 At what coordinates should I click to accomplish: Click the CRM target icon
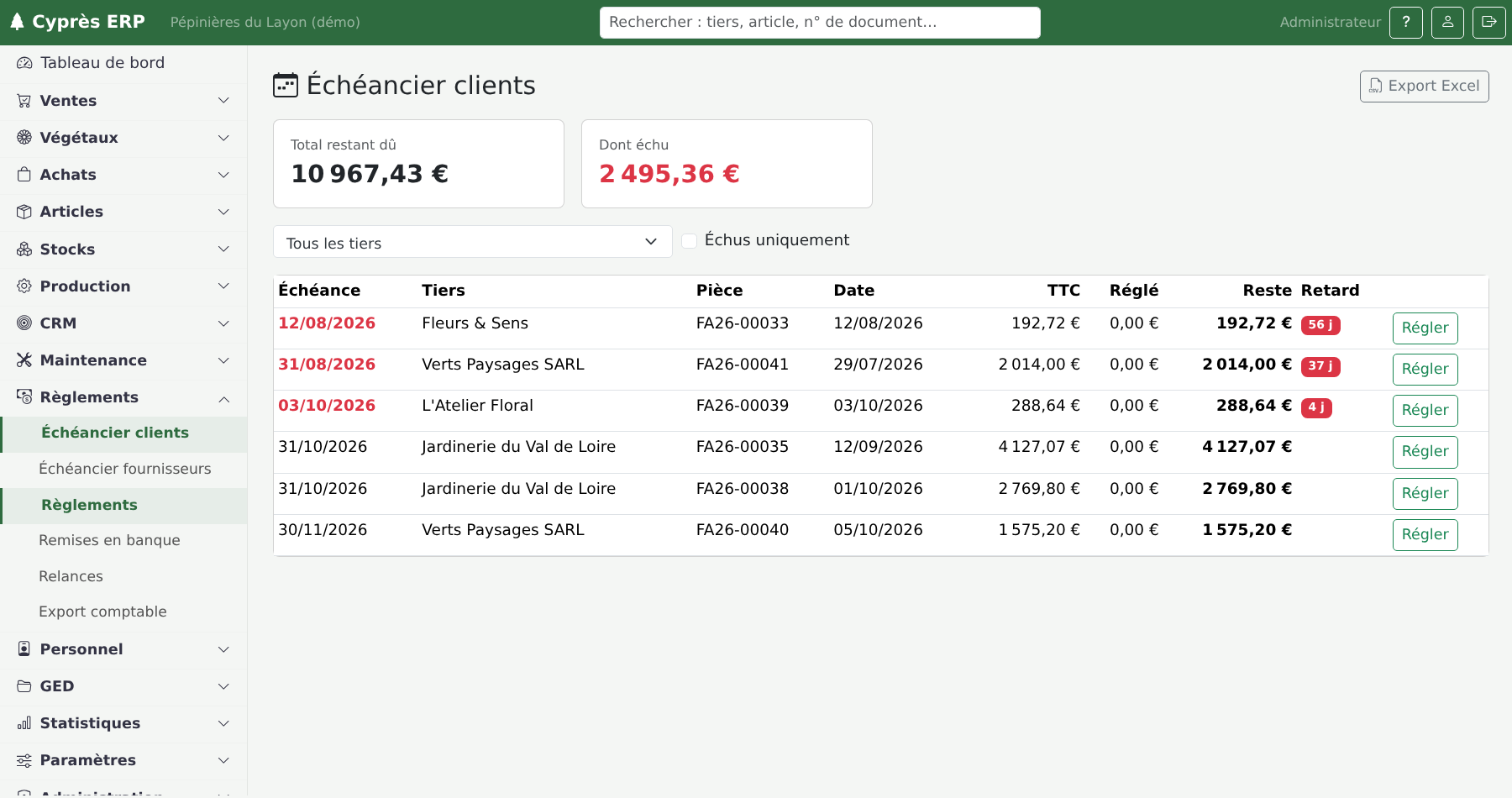pos(24,323)
